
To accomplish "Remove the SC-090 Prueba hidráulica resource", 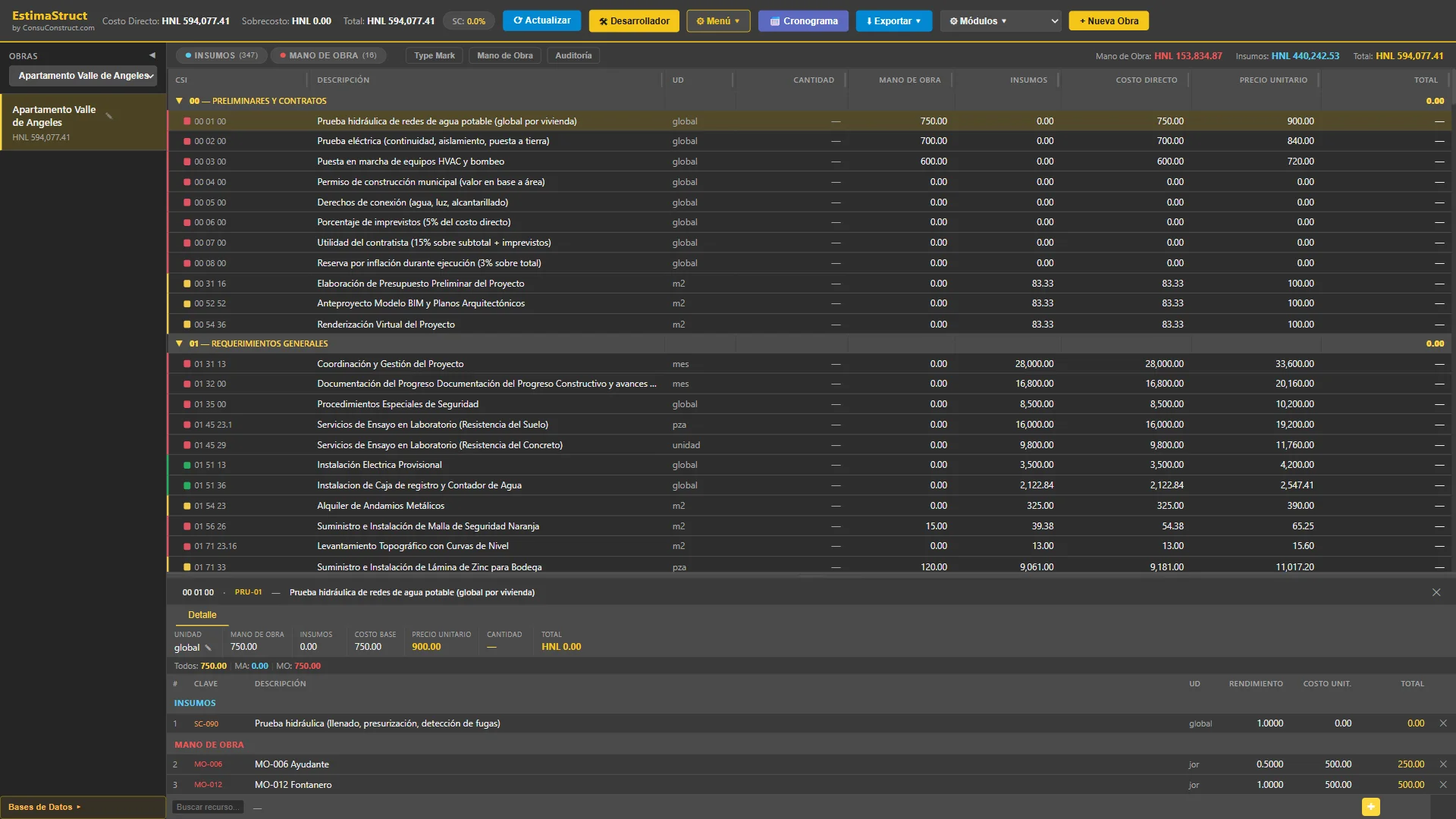I will tap(1443, 723).
